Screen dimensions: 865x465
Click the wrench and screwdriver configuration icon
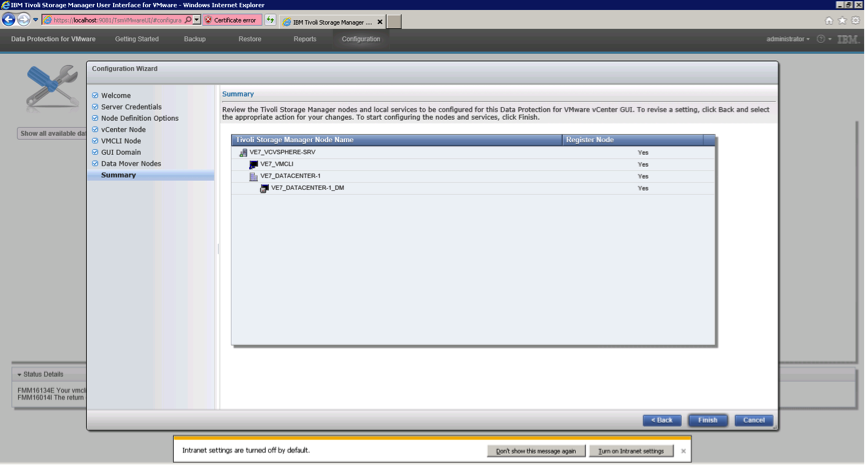pos(52,86)
